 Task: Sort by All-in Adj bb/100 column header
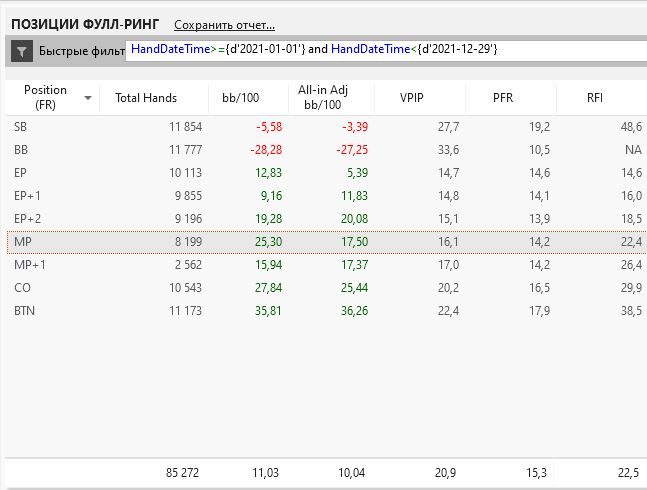pos(321,98)
